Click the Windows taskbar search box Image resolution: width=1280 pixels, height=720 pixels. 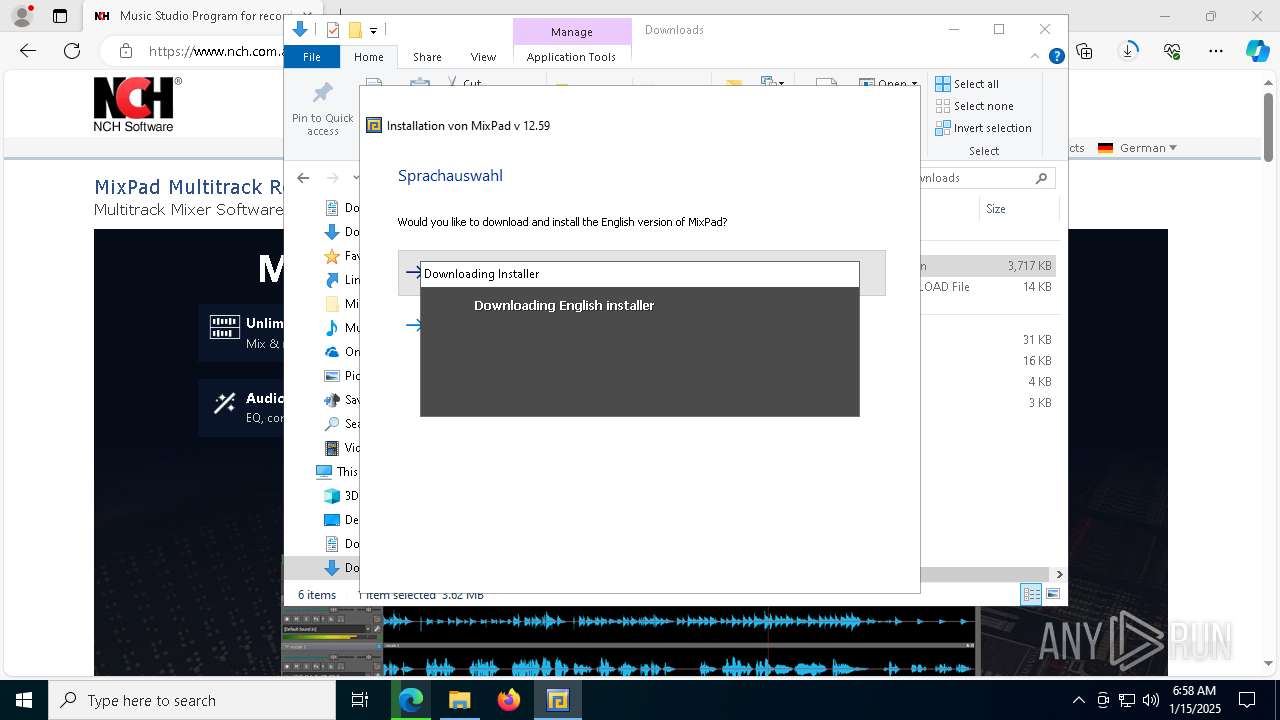[192, 700]
